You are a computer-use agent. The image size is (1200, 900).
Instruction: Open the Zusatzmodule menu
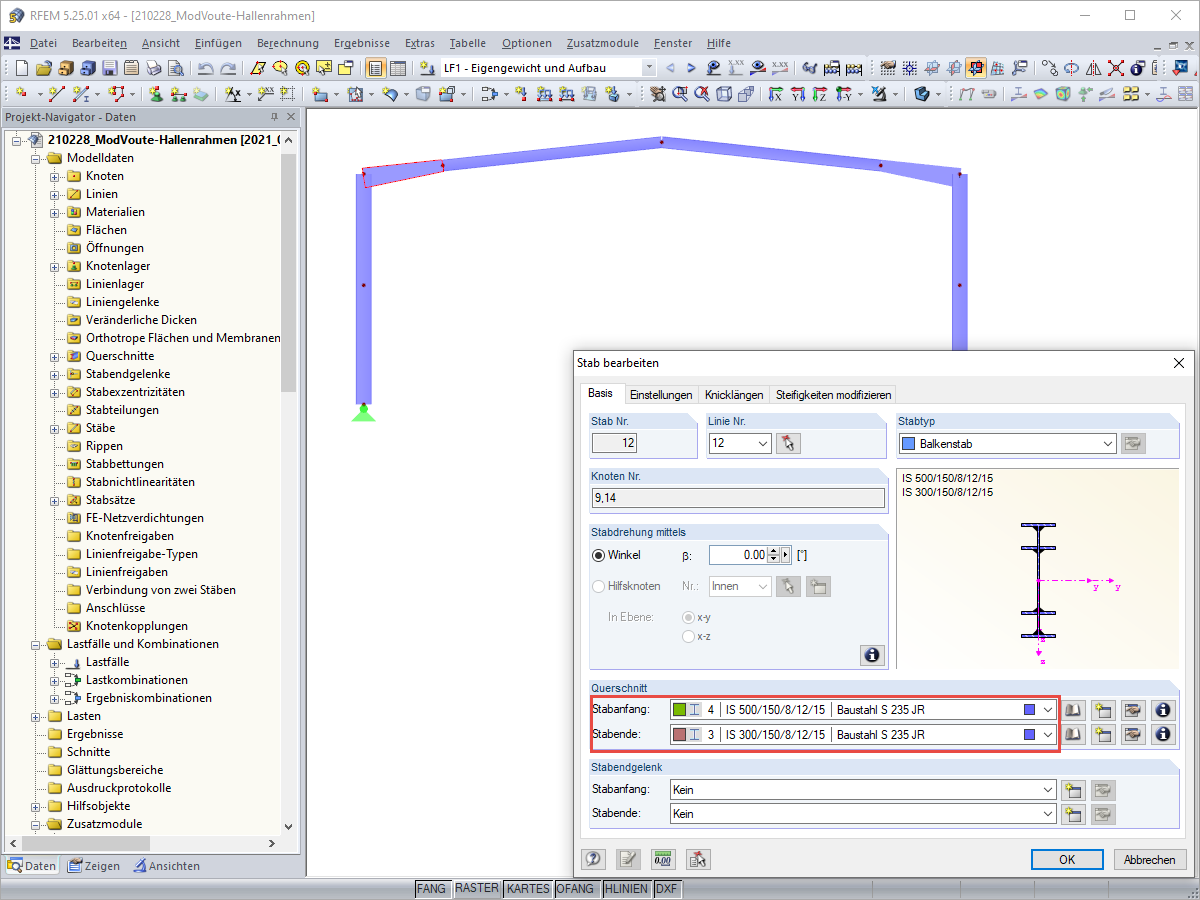[602, 43]
